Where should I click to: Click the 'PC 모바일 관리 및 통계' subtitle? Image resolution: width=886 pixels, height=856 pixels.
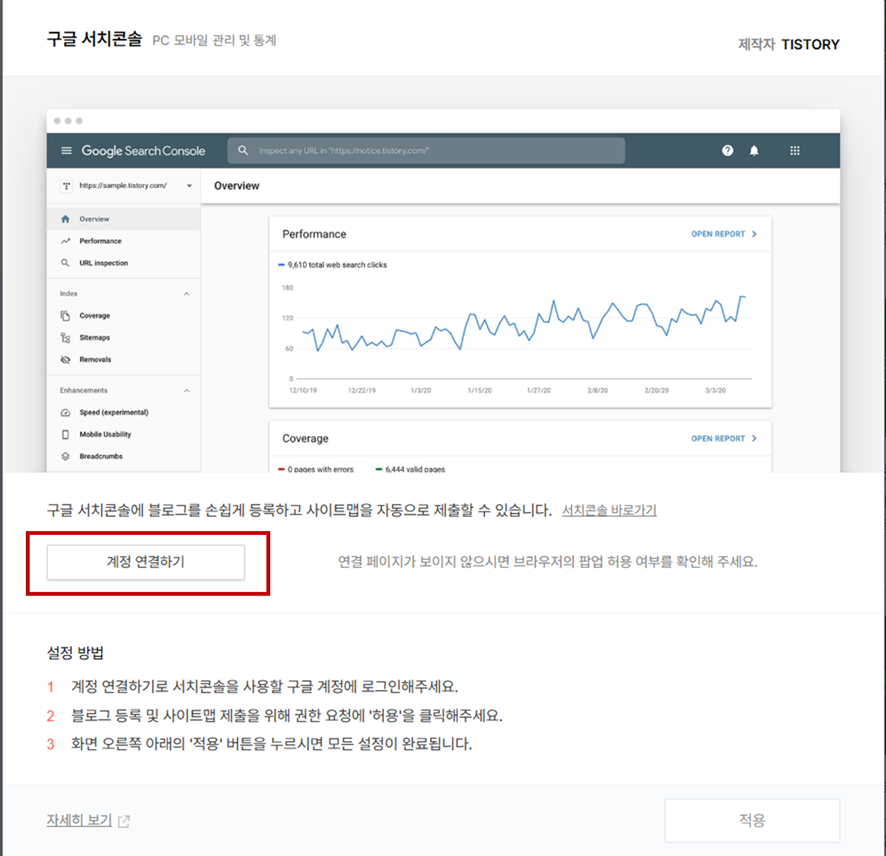point(214,41)
